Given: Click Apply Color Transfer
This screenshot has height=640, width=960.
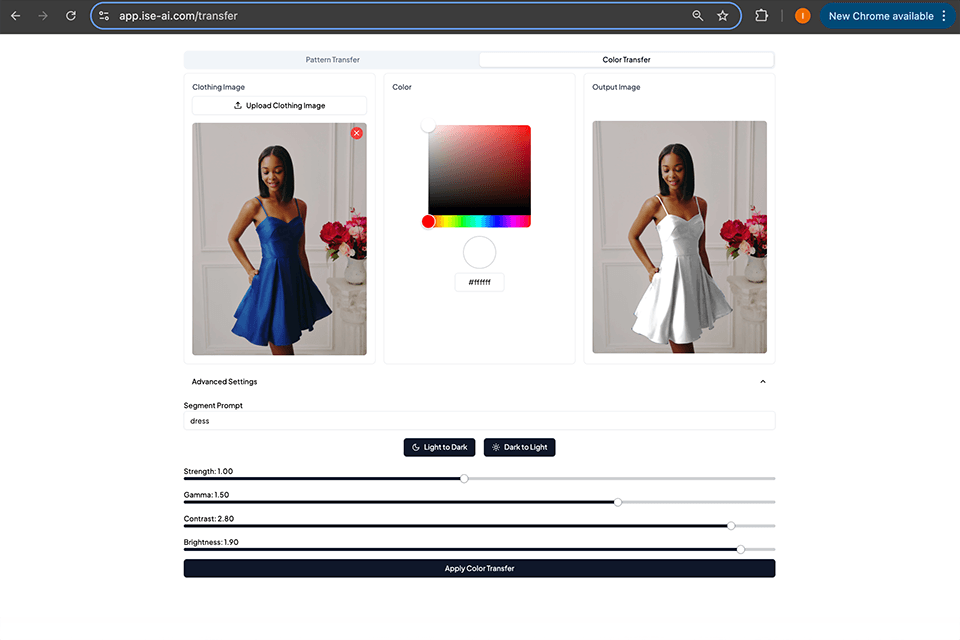Looking at the screenshot, I should click(479, 567).
